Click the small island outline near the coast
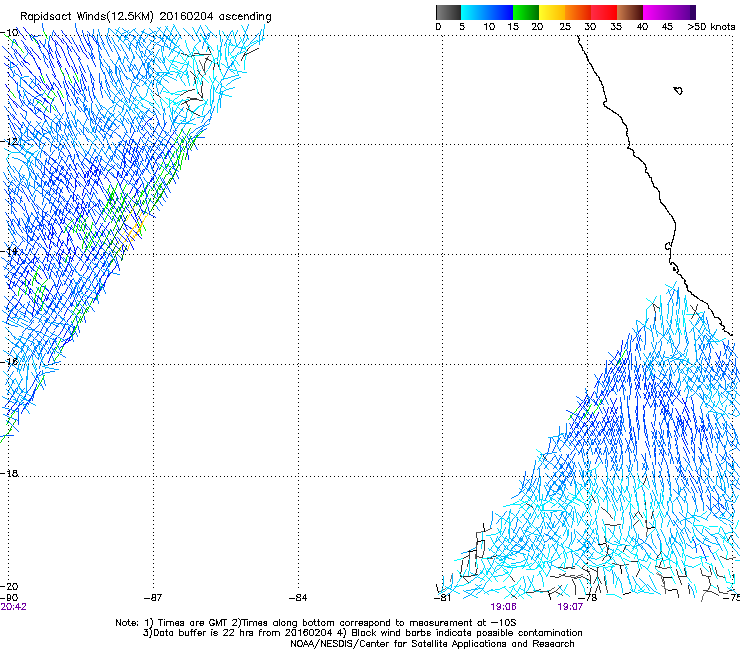 tap(678, 90)
